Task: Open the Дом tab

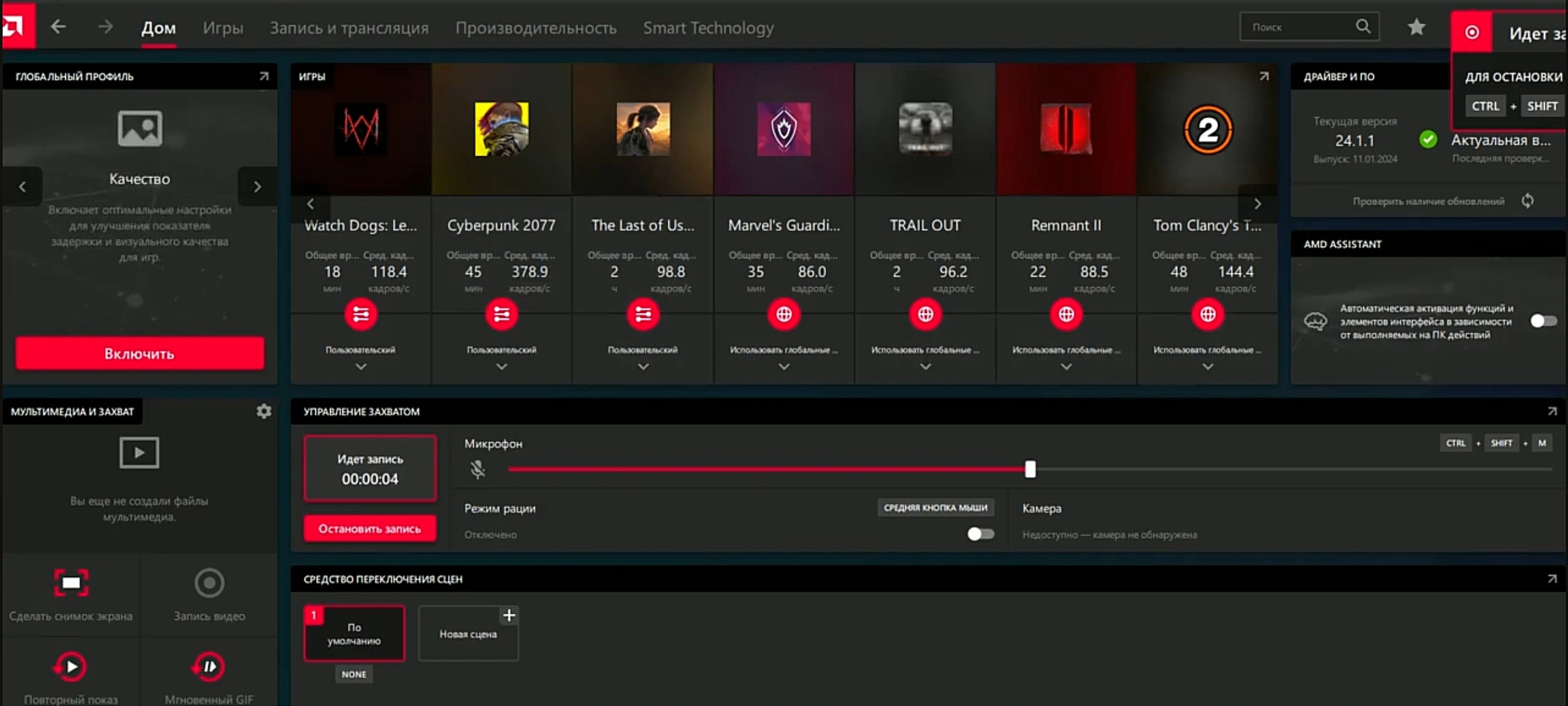Action: pos(159,27)
